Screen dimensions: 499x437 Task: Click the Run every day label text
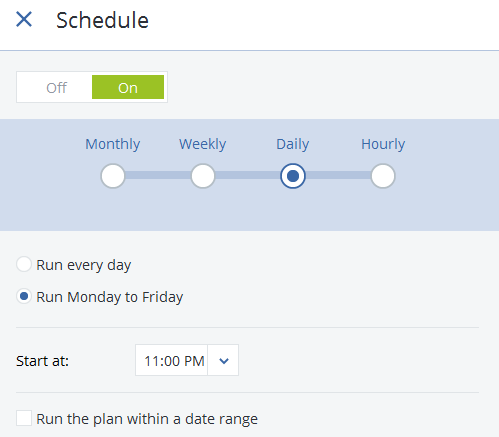pos(84,265)
